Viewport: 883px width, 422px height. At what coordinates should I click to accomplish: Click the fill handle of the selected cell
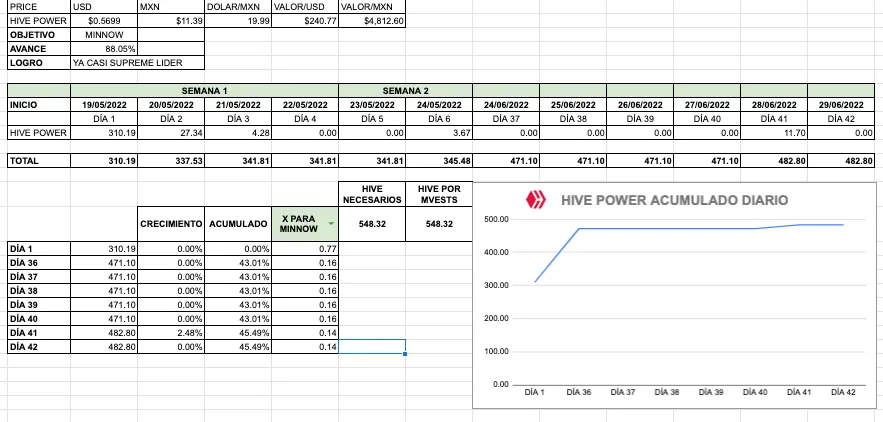point(405,354)
